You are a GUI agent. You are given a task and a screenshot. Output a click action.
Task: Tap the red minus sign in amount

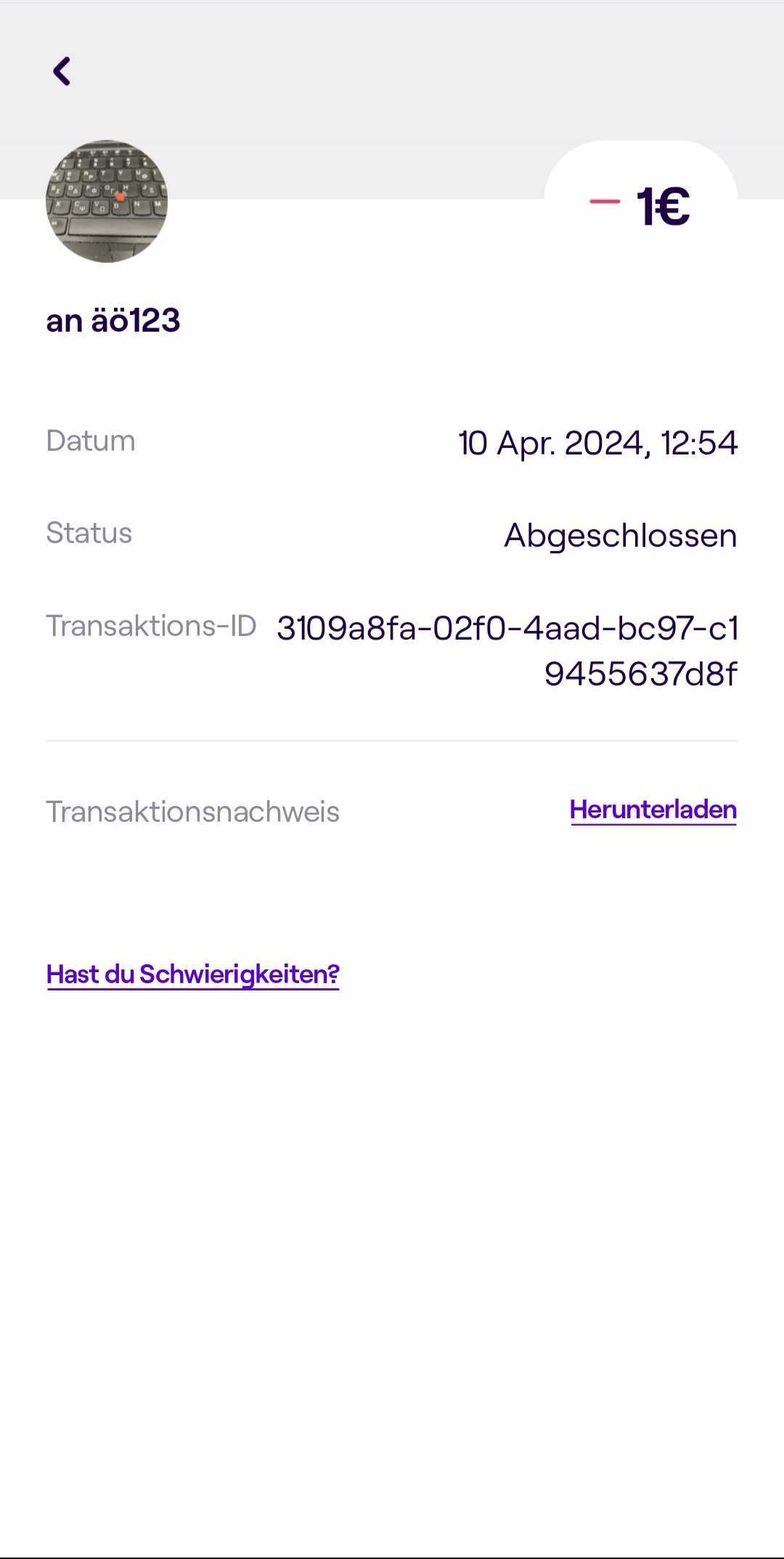(x=605, y=202)
